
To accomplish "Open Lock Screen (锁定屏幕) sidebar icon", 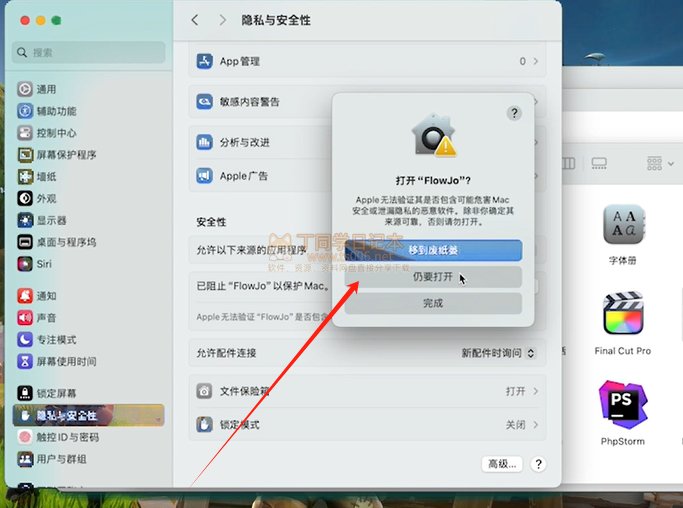I will coord(25,393).
